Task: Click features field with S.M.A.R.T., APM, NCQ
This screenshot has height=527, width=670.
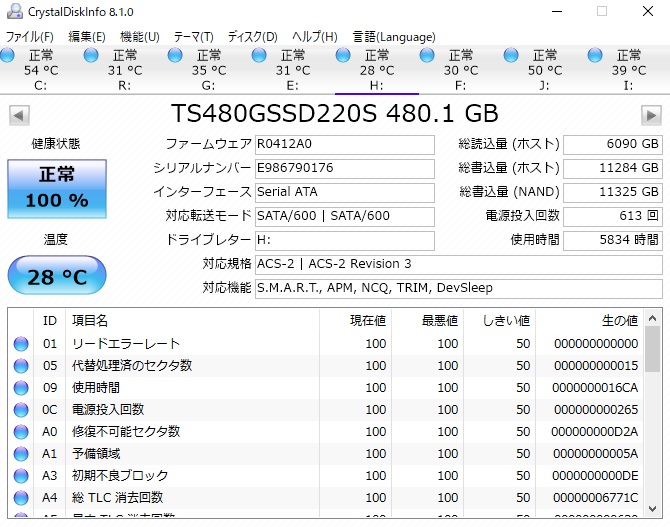Action: click(x=459, y=288)
